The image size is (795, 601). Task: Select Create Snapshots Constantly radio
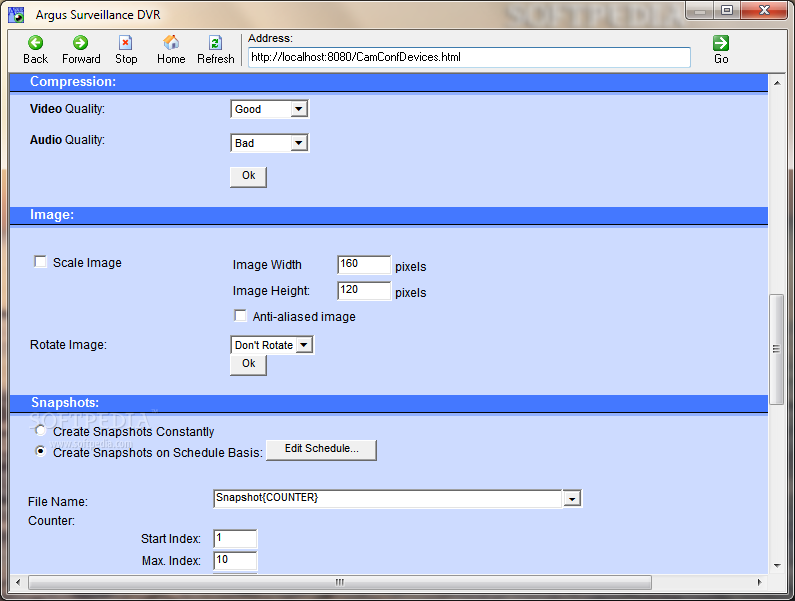click(41, 431)
